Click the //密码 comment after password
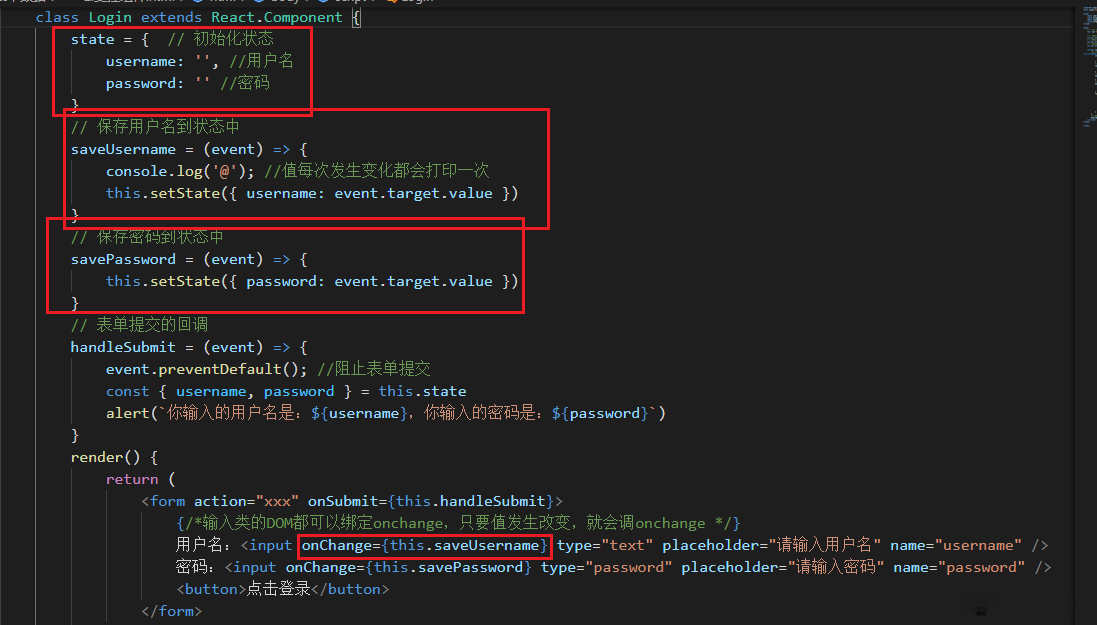Image resolution: width=1097 pixels, height=625 pixels. point(245,83)
